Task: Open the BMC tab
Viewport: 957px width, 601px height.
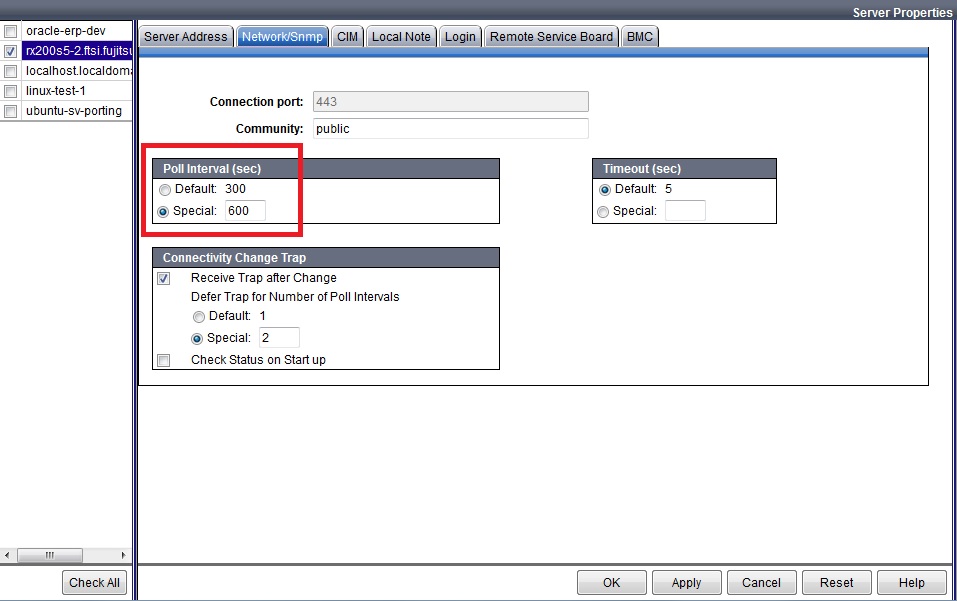Action: point(639,36)
